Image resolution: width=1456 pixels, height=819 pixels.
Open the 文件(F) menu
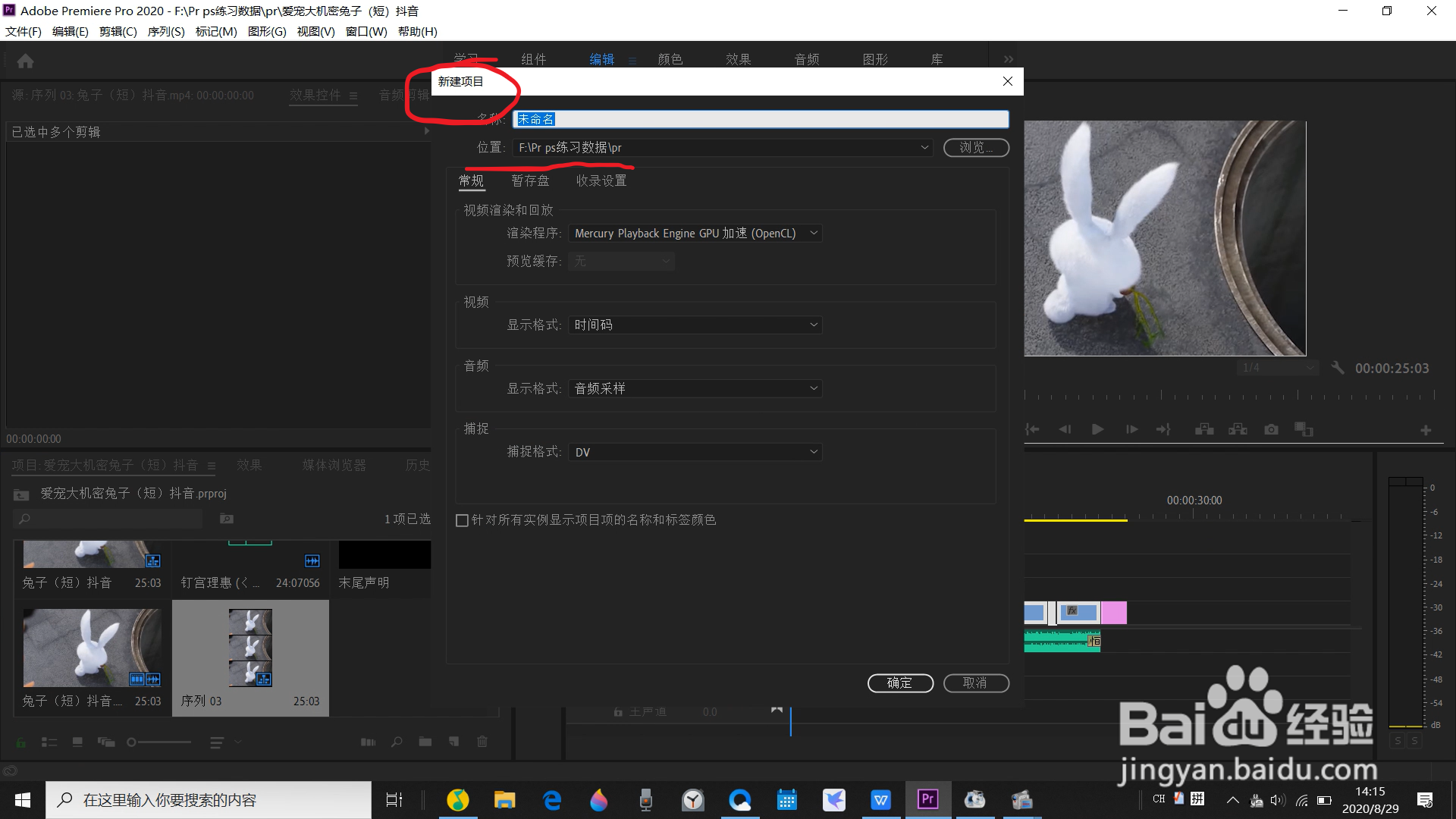22,31
